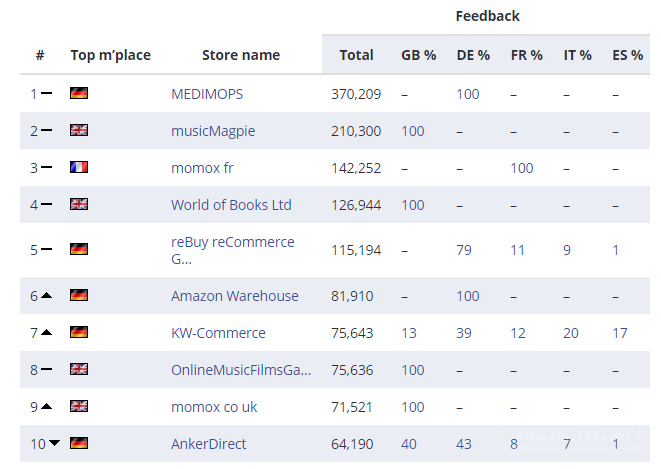This screenshot has height=469, width=661.
Task: Click the no-change dash at rank 1
Action: coord(47,93)
